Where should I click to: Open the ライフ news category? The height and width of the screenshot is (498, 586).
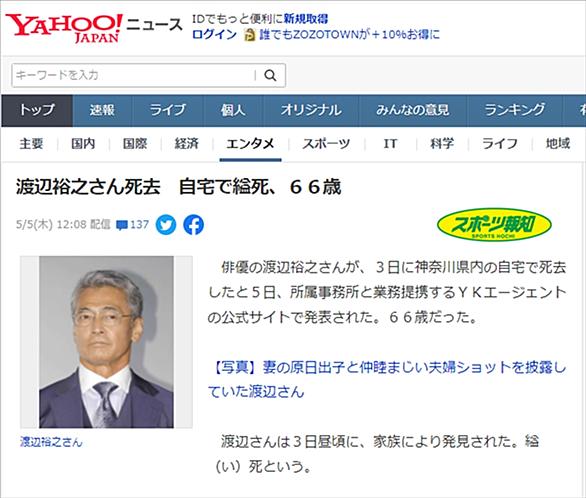500,144
